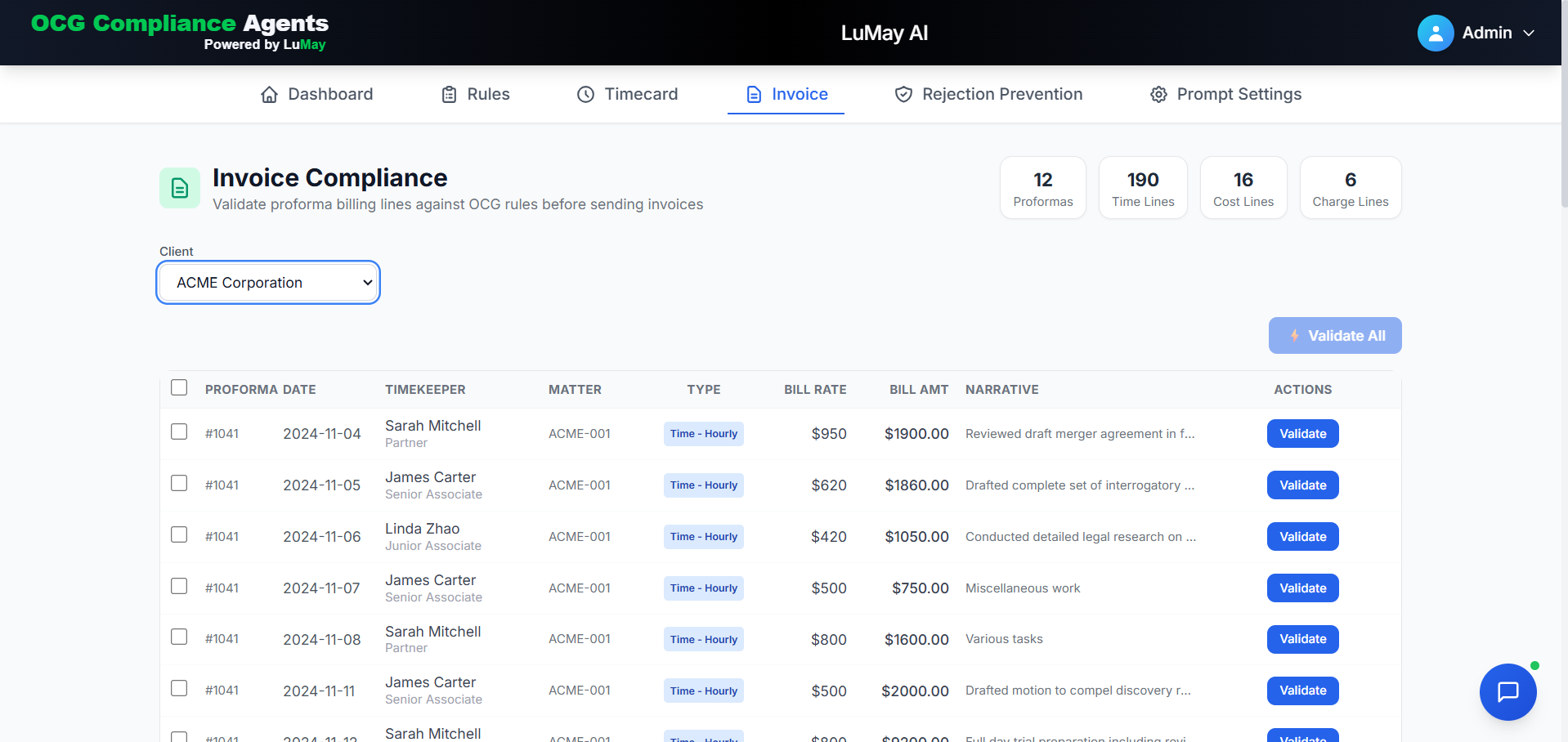Click the Rejection Prevention shield icon
The image size is (1568, 742).
903,95
